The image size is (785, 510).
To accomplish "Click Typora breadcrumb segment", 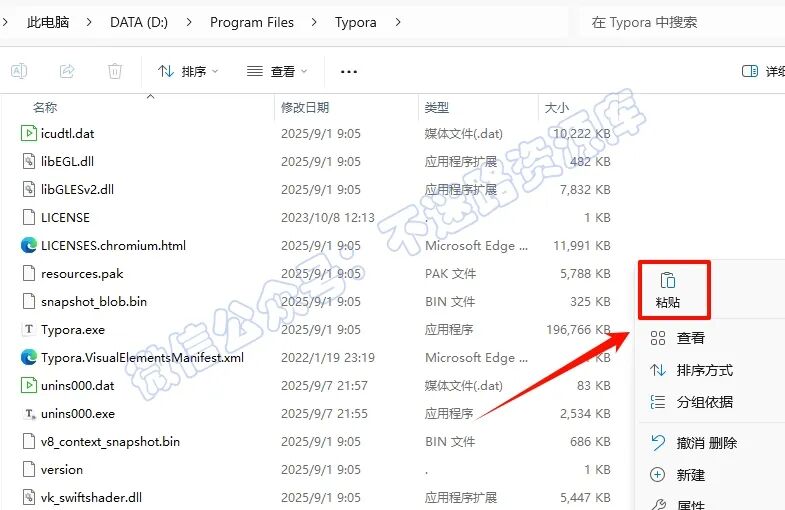I will tap(355, 22).
